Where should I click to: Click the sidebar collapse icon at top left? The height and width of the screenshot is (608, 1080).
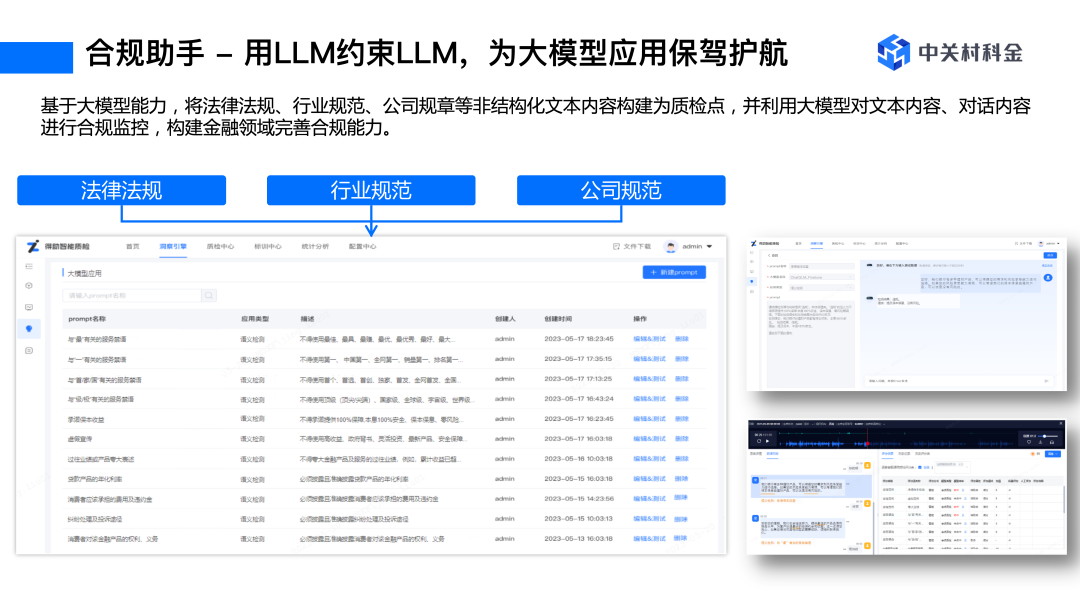(x=29, y=266)
